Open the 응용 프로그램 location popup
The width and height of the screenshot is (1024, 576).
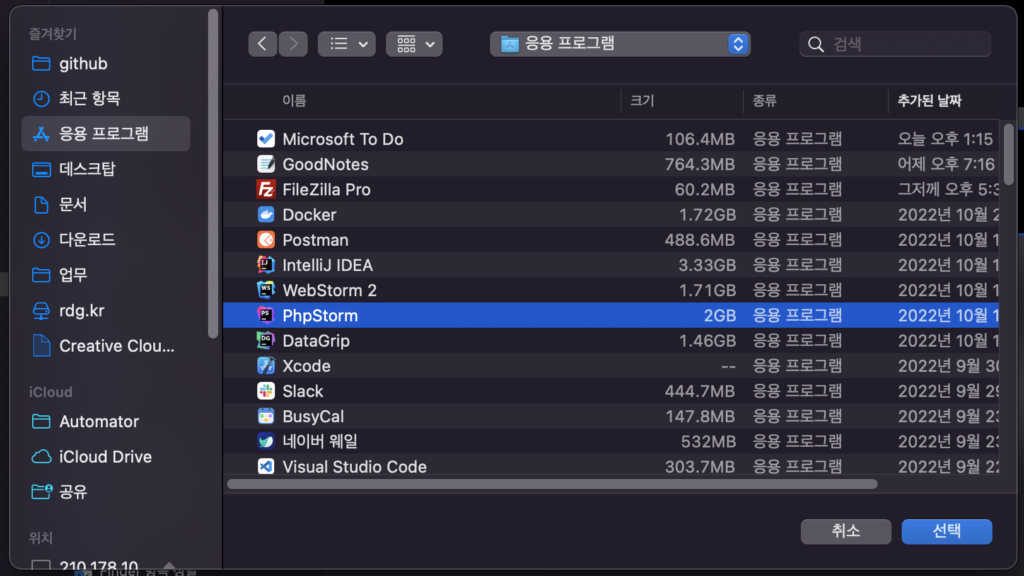tap(620, 44)
